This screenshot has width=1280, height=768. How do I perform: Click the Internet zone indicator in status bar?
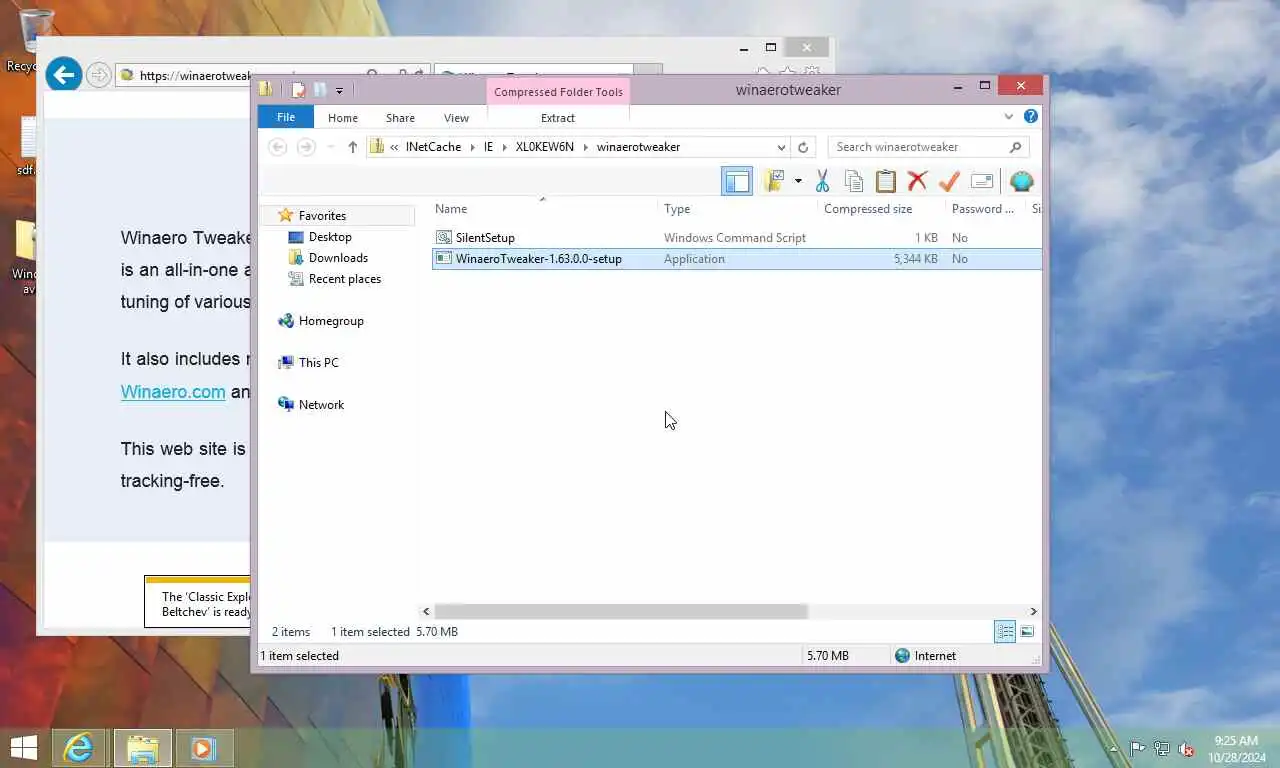925,656
